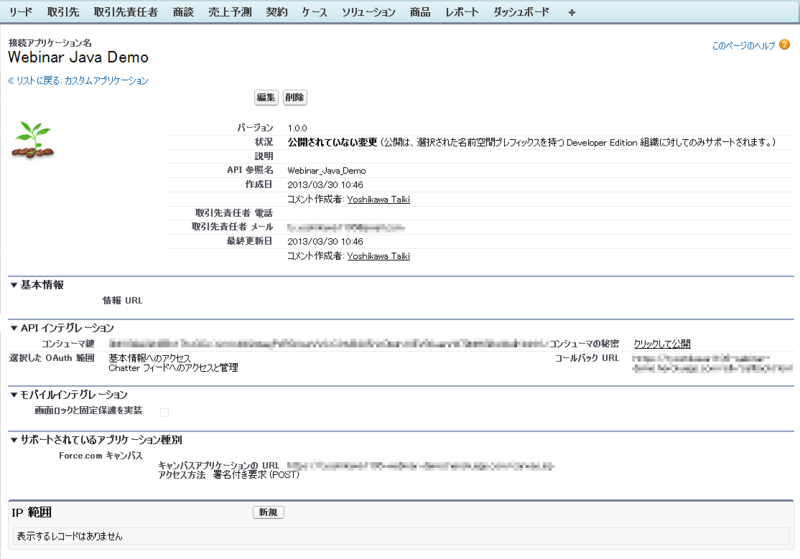The image size is (800, 559).
Task: Collapse the 基本情報 section
Action: [14, 285]
